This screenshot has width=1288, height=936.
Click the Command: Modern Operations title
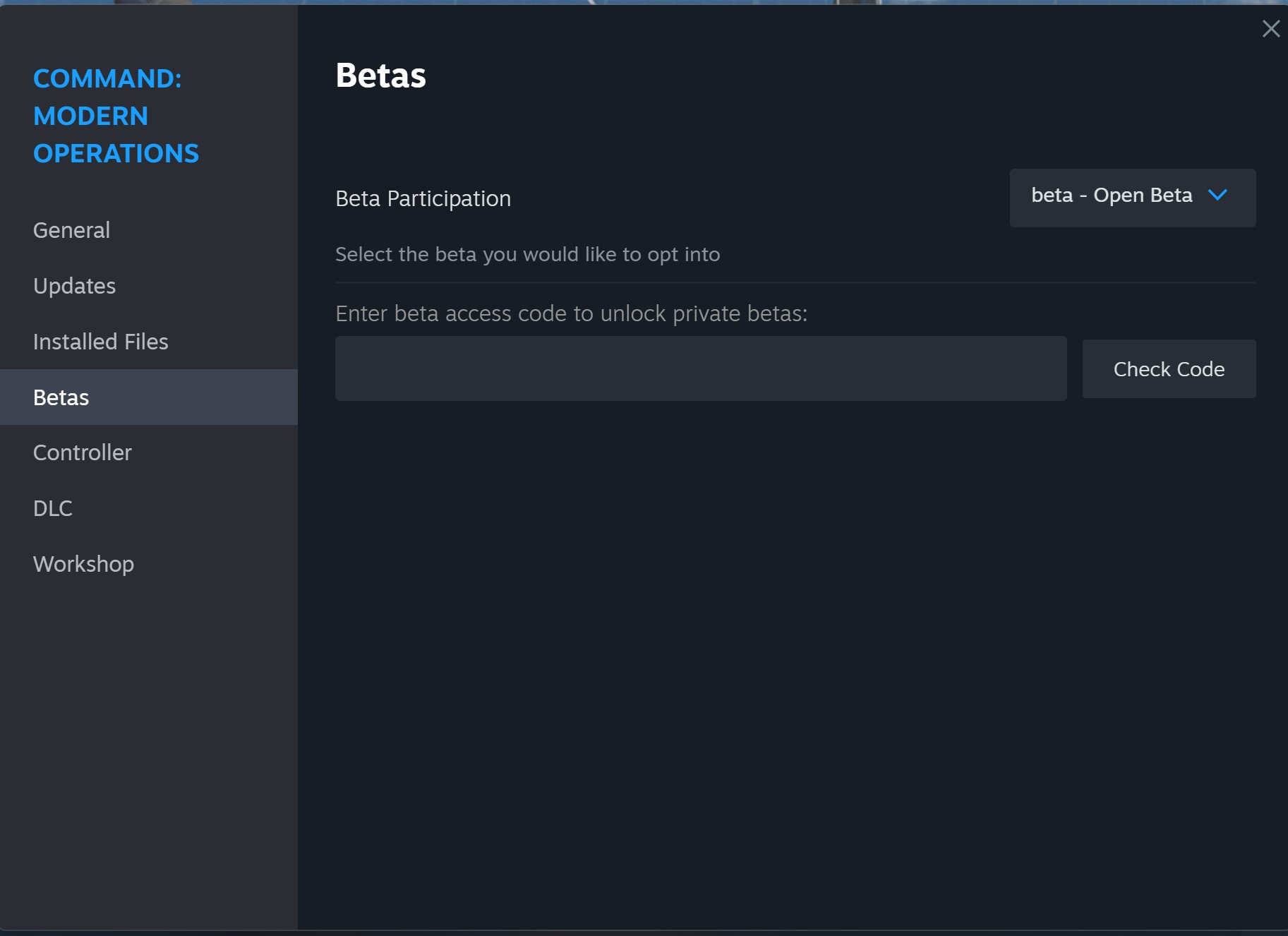[116, 116]
